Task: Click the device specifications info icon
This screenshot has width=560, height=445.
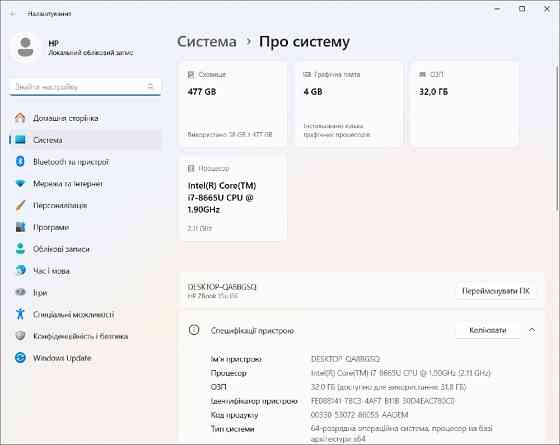Action: [194, 330]
